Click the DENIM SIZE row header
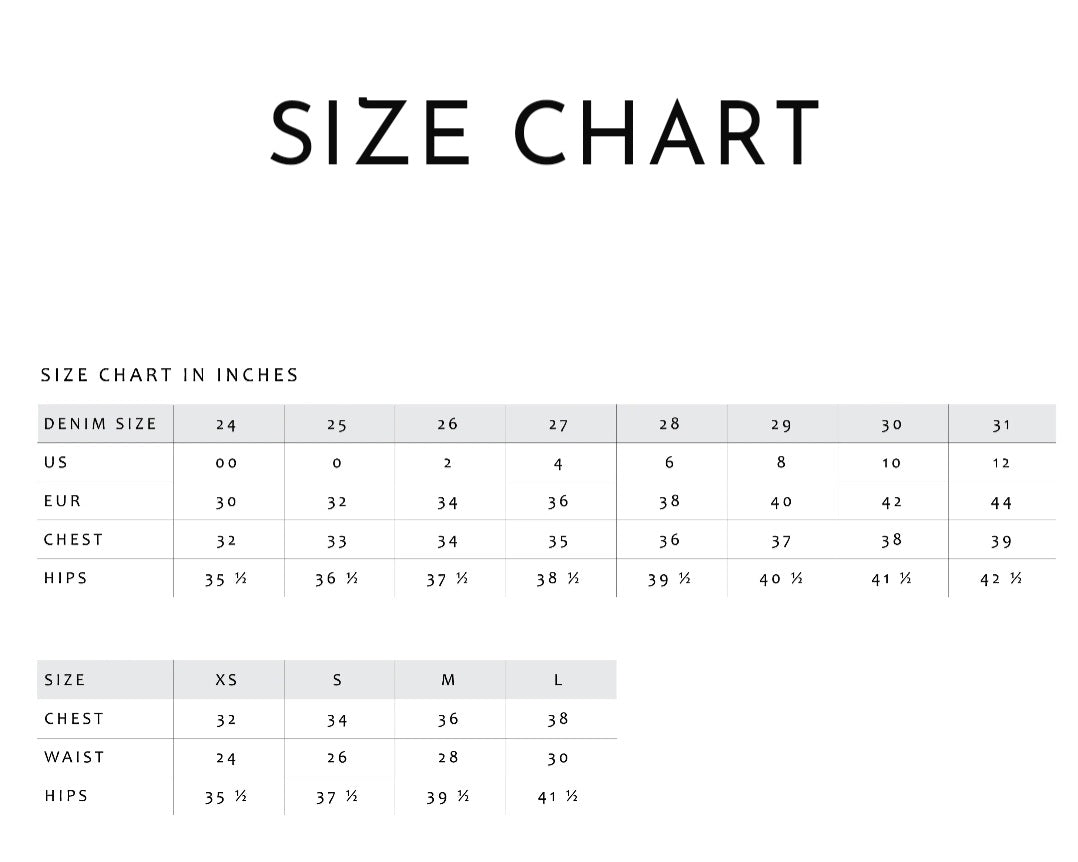 [x=100, y=424]
